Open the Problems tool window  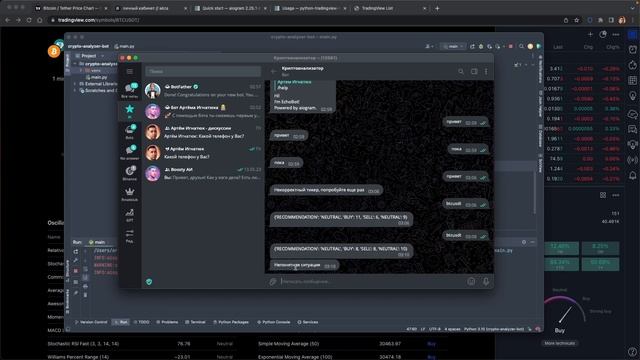167,322
